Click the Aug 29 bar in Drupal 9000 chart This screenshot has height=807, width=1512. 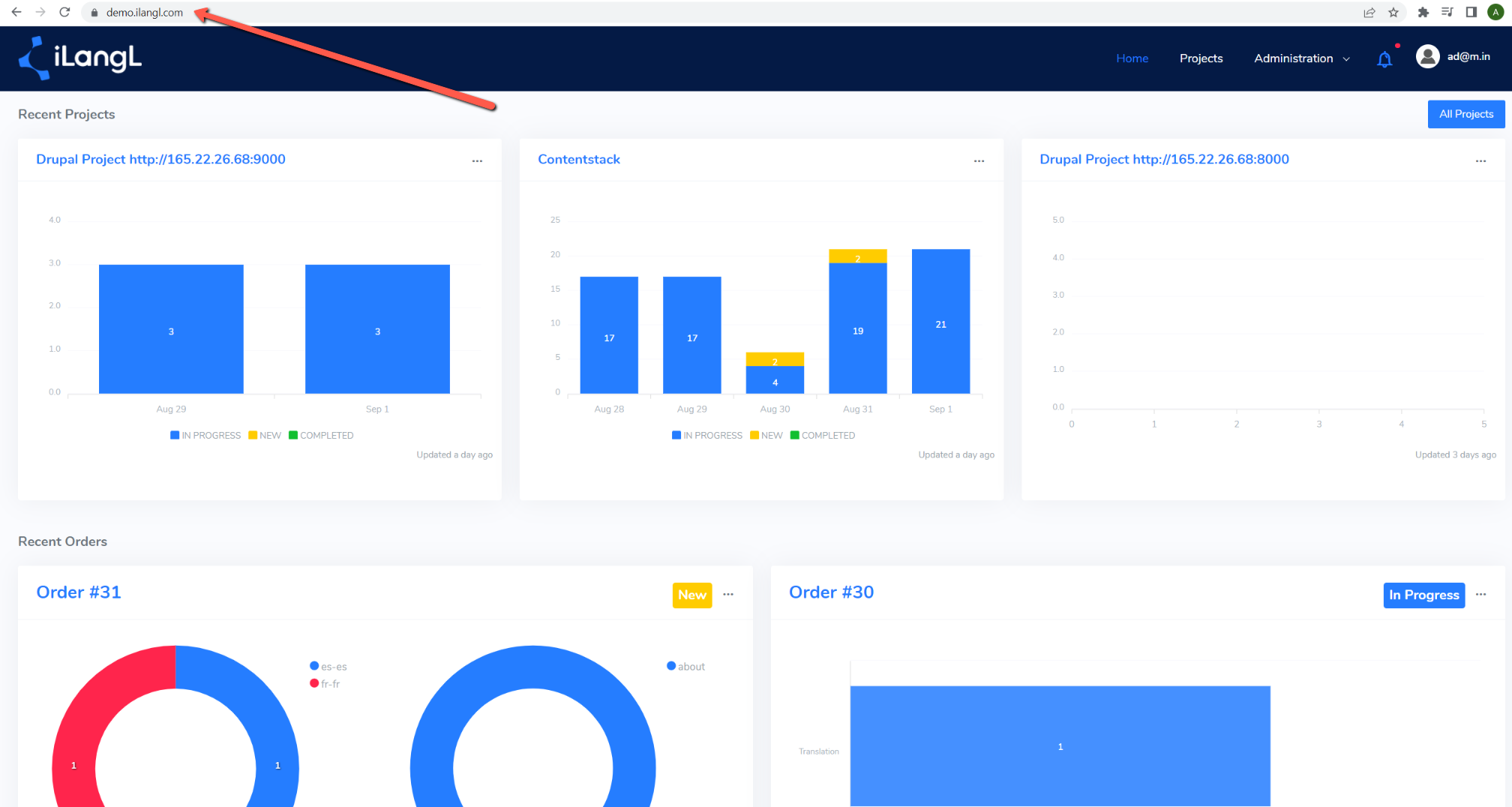click(x=171, y=328)
